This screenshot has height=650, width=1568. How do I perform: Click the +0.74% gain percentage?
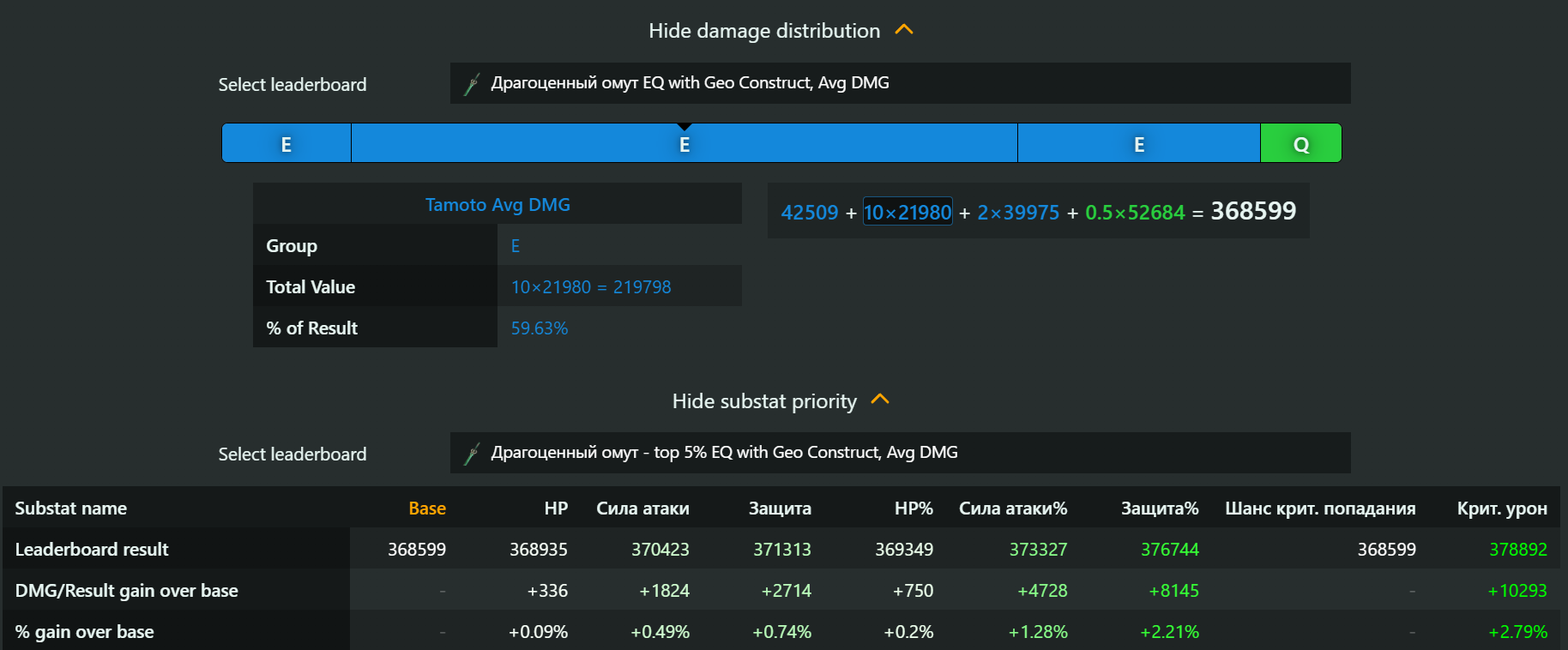781,632
